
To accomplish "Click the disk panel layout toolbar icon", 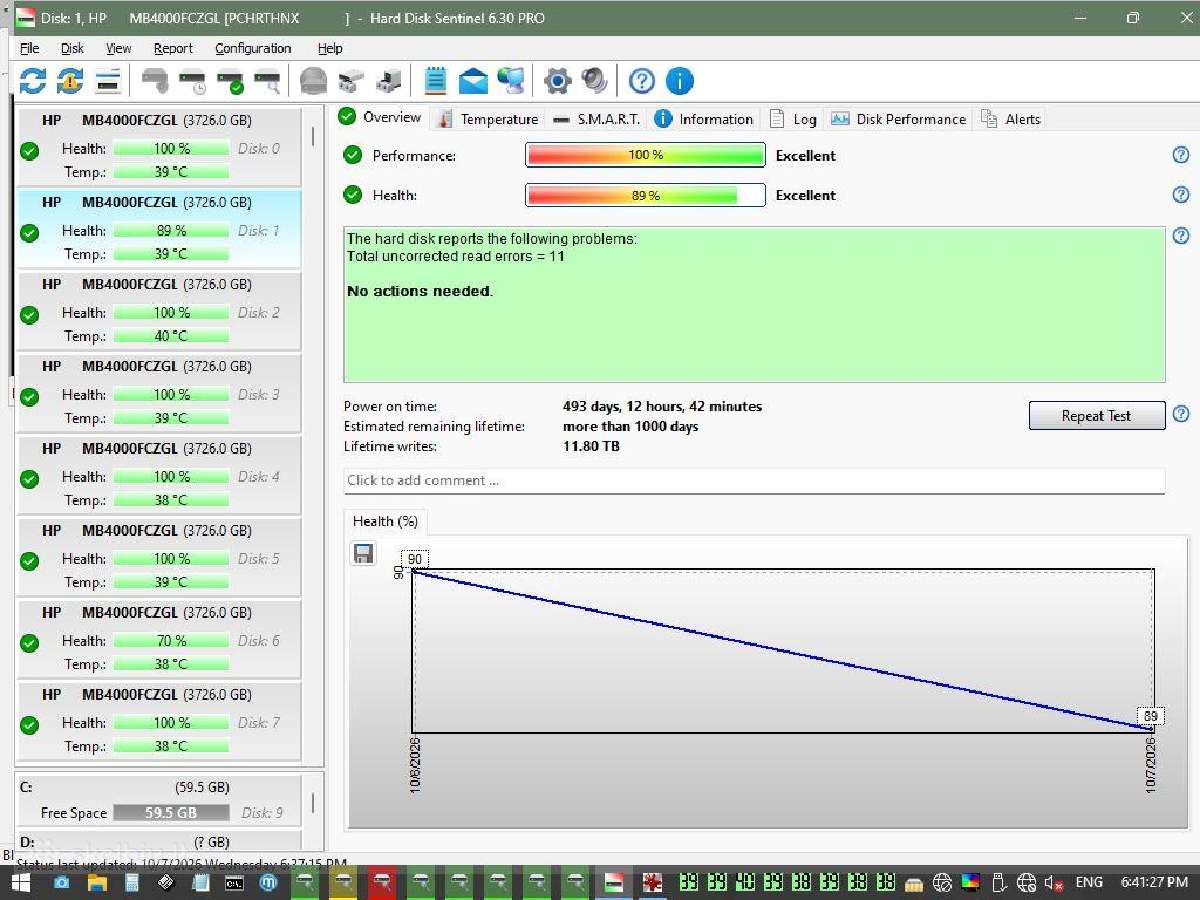I will [108, 81].
